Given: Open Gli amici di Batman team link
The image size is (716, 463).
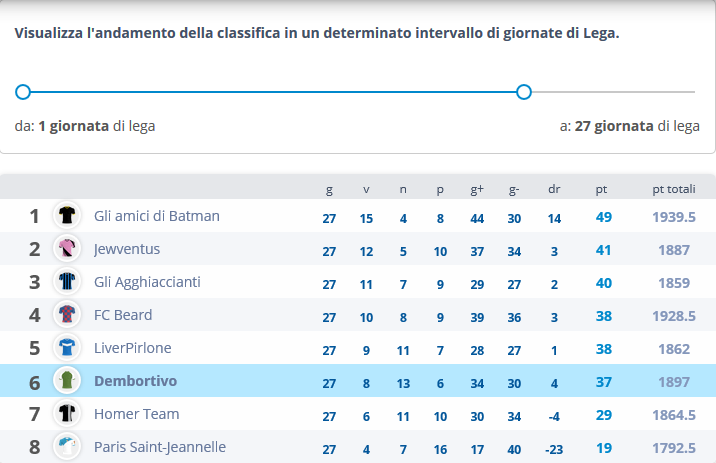Looking at the screenshot, I should pos(157,216).
